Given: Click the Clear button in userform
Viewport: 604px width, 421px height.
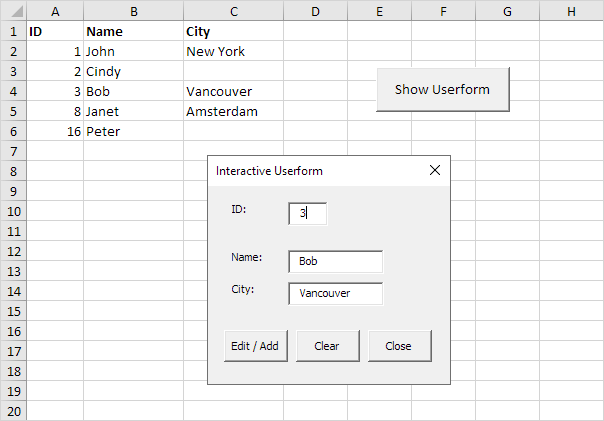Looking at the screenshot, I should 326,346.
